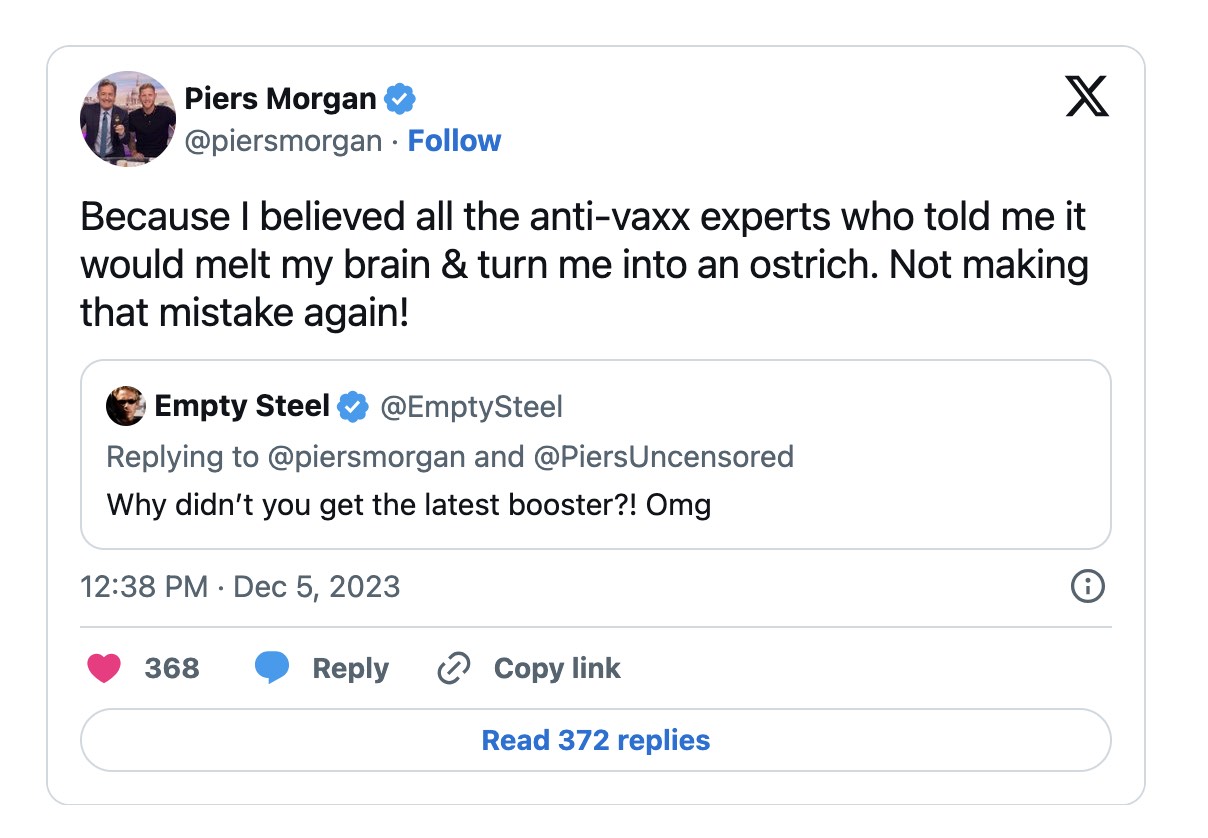Open the @piersmorgan handle
The height and width of the screenshot is (838, 1208).
(x=283, y=141)
